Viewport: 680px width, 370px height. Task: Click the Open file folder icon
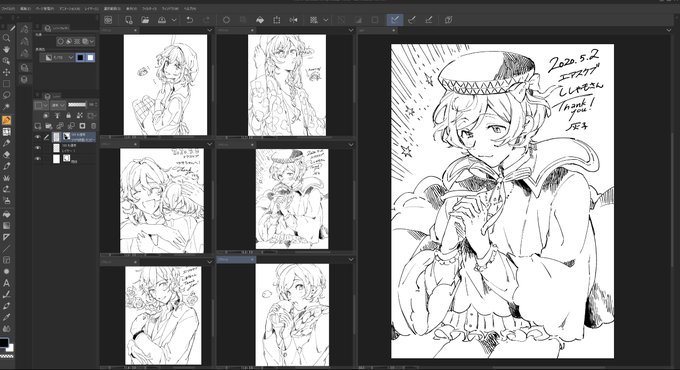tap(145, 20)
